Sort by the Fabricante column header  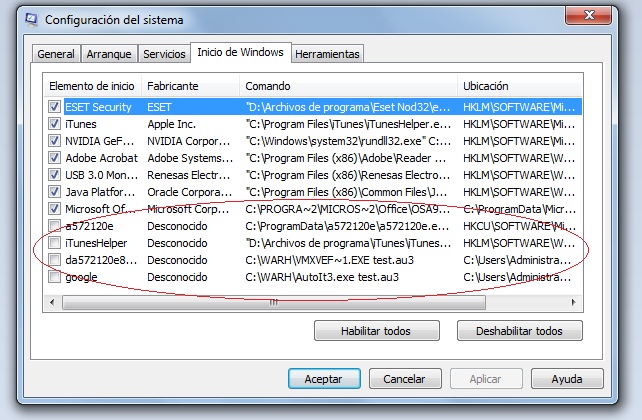click(x=190, y=86)
